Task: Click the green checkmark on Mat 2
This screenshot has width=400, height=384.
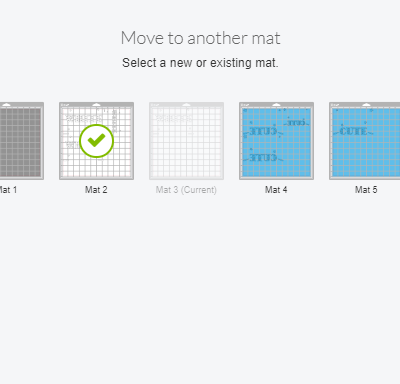Action: [97, 141]
